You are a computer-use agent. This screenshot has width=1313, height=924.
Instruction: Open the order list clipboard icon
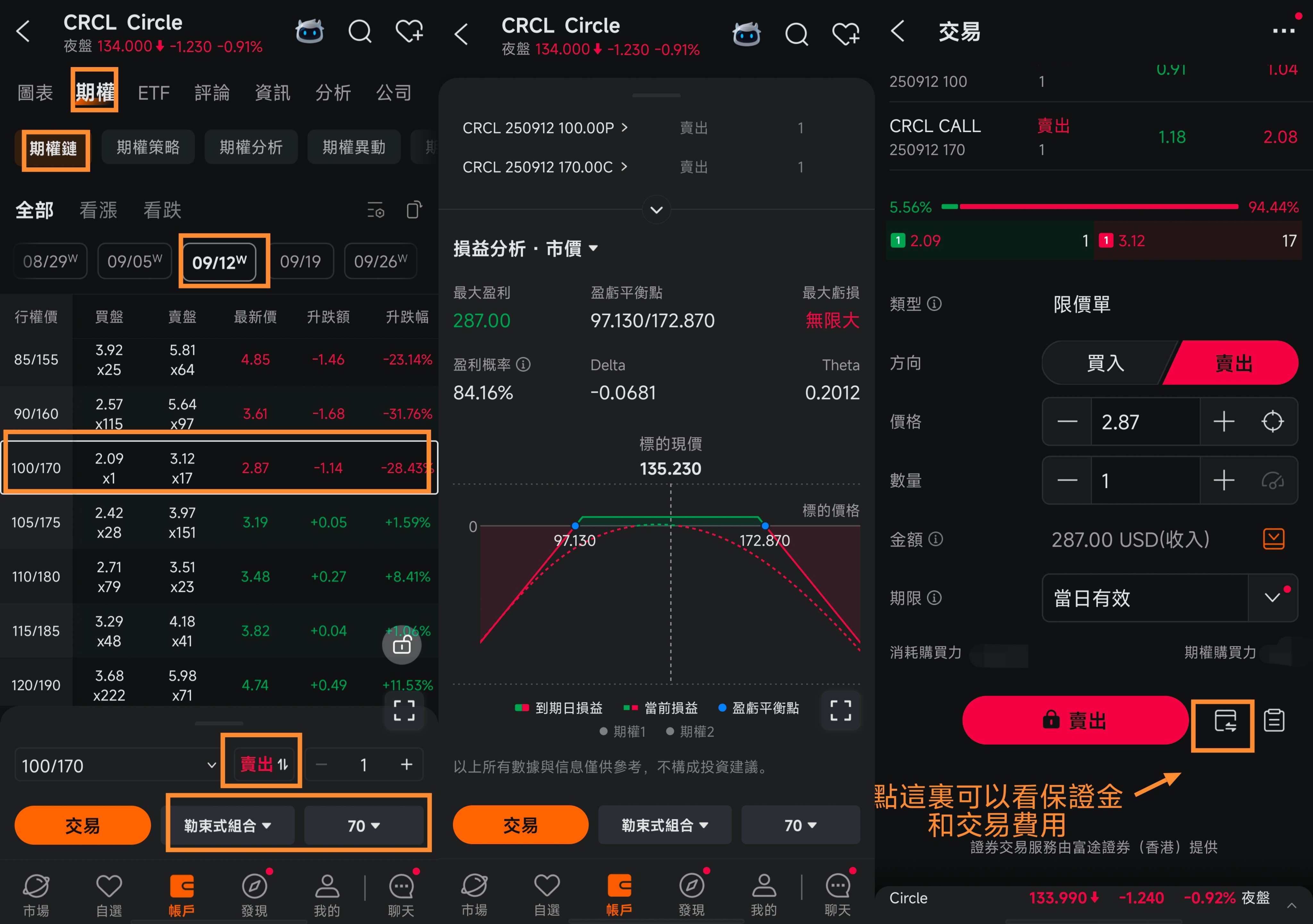(x=1274, y=721)
